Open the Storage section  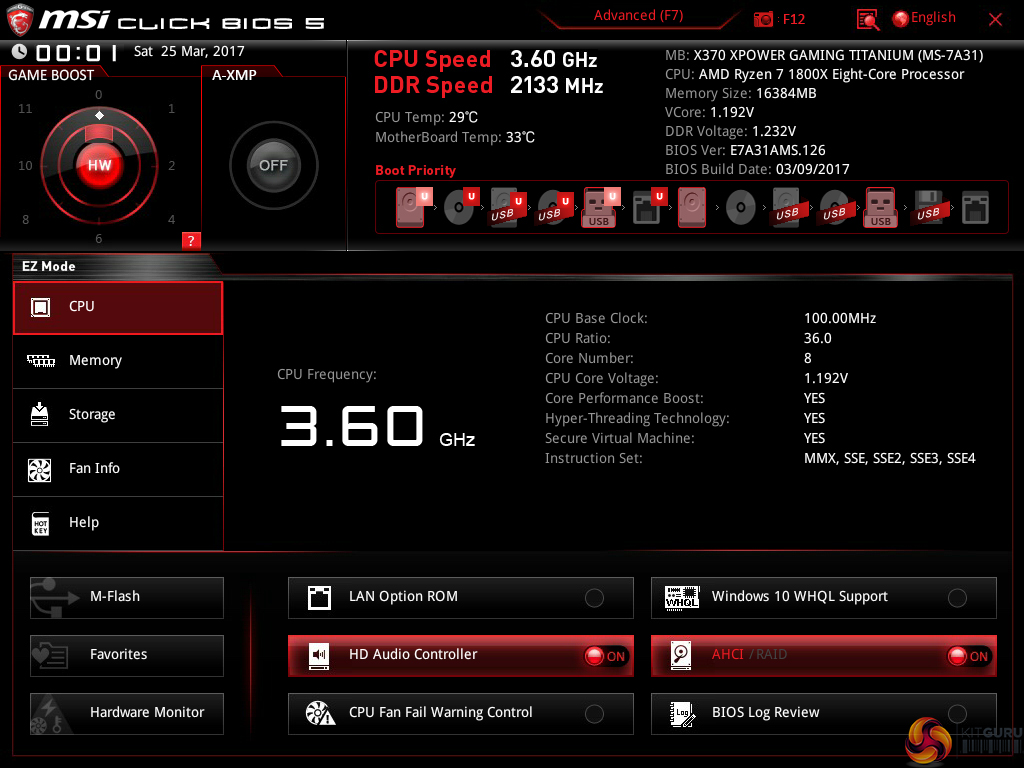coord(118,415)
